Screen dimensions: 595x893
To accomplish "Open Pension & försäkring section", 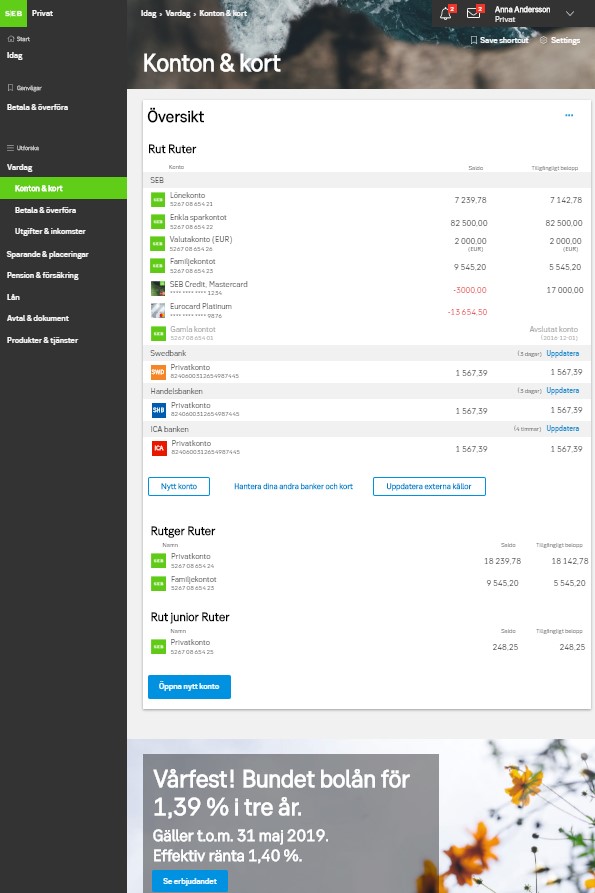I will (x=43, y=275).
